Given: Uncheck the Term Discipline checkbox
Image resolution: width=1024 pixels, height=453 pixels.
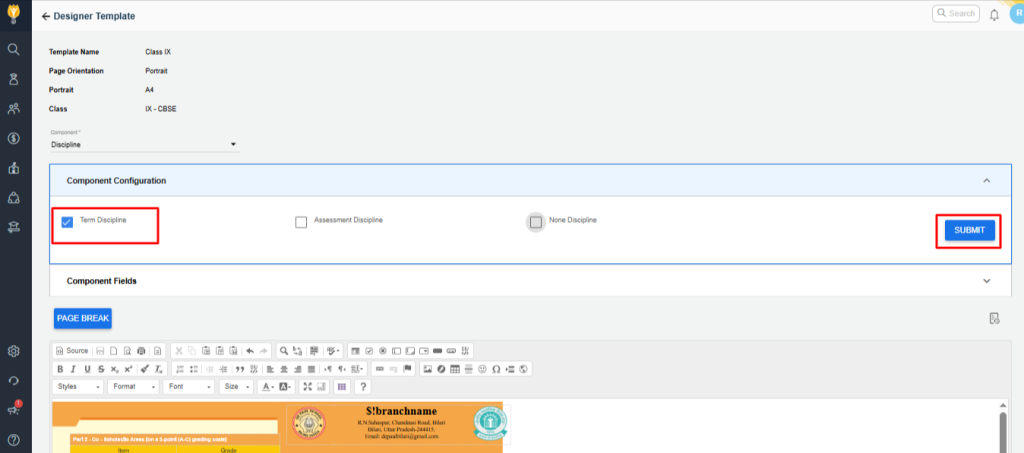Looking at the screenshot, I should pyautogui.click(x=67, y=222).
